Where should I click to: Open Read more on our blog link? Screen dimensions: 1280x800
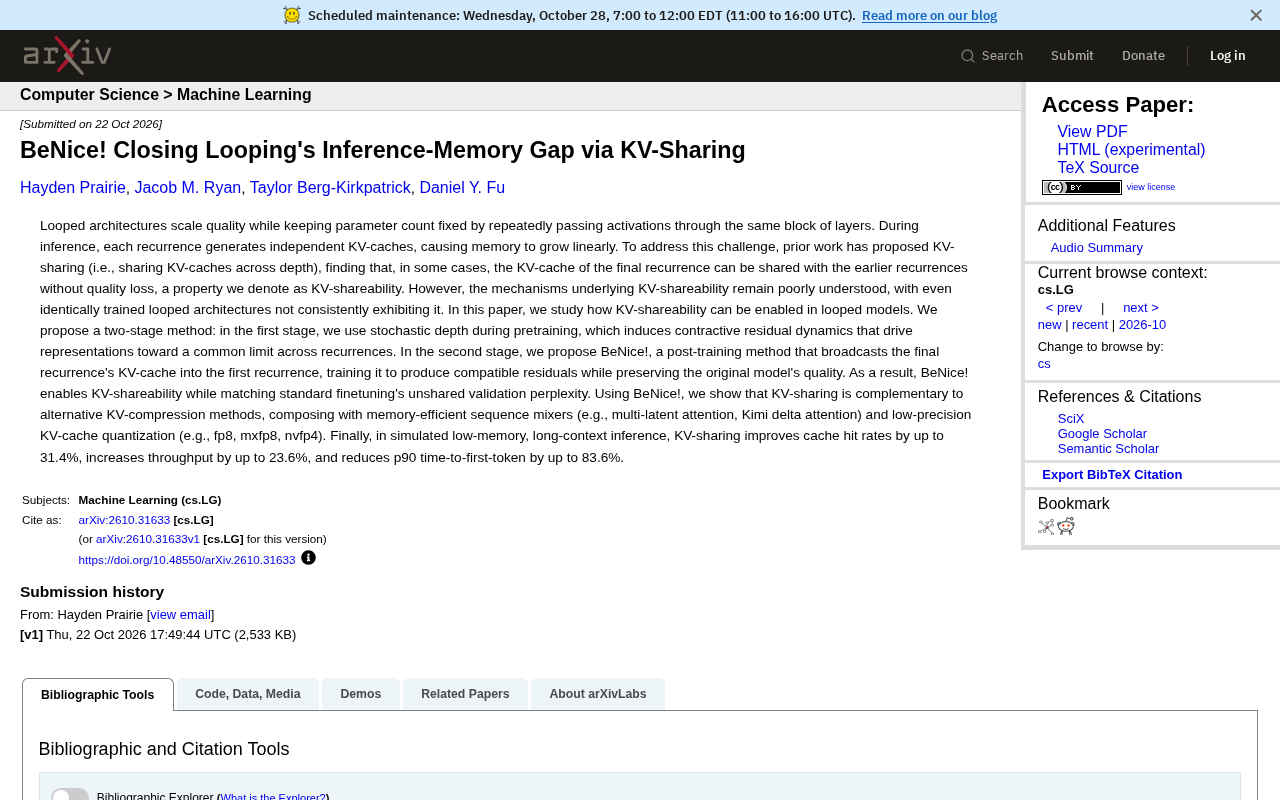(929, 15)
